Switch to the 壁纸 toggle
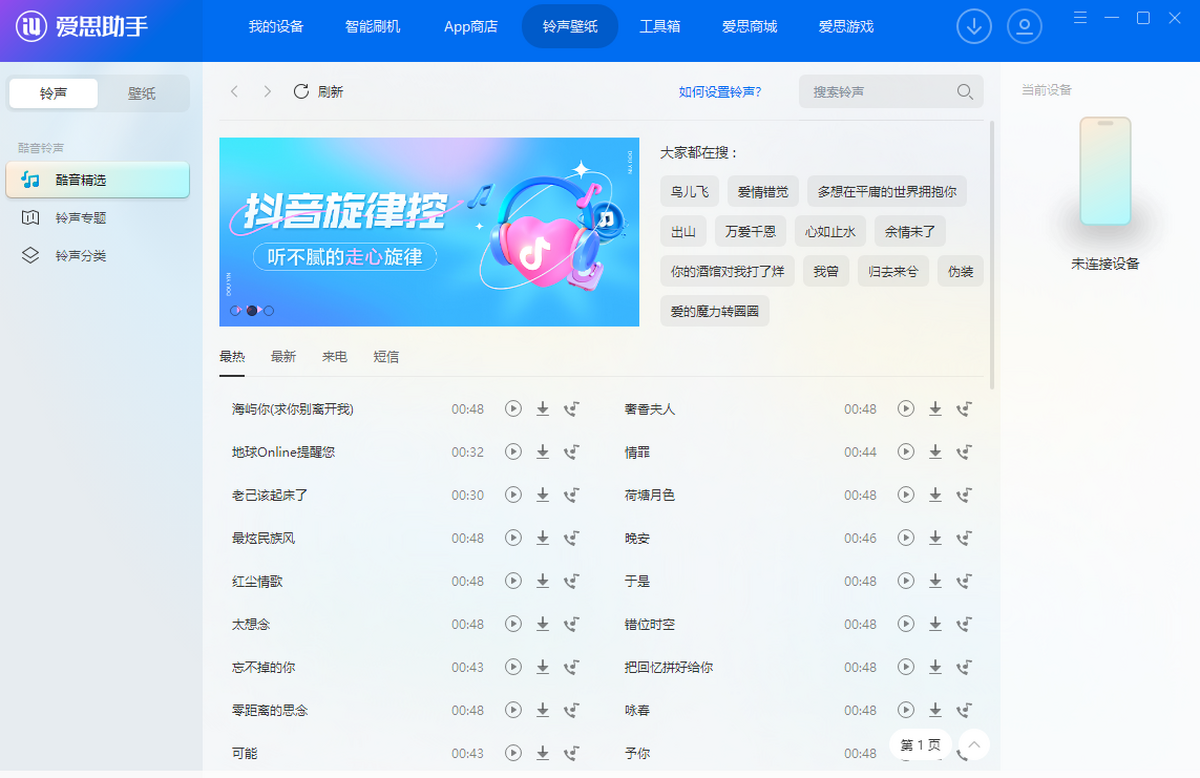The image size is (1200, 778). 142,93
